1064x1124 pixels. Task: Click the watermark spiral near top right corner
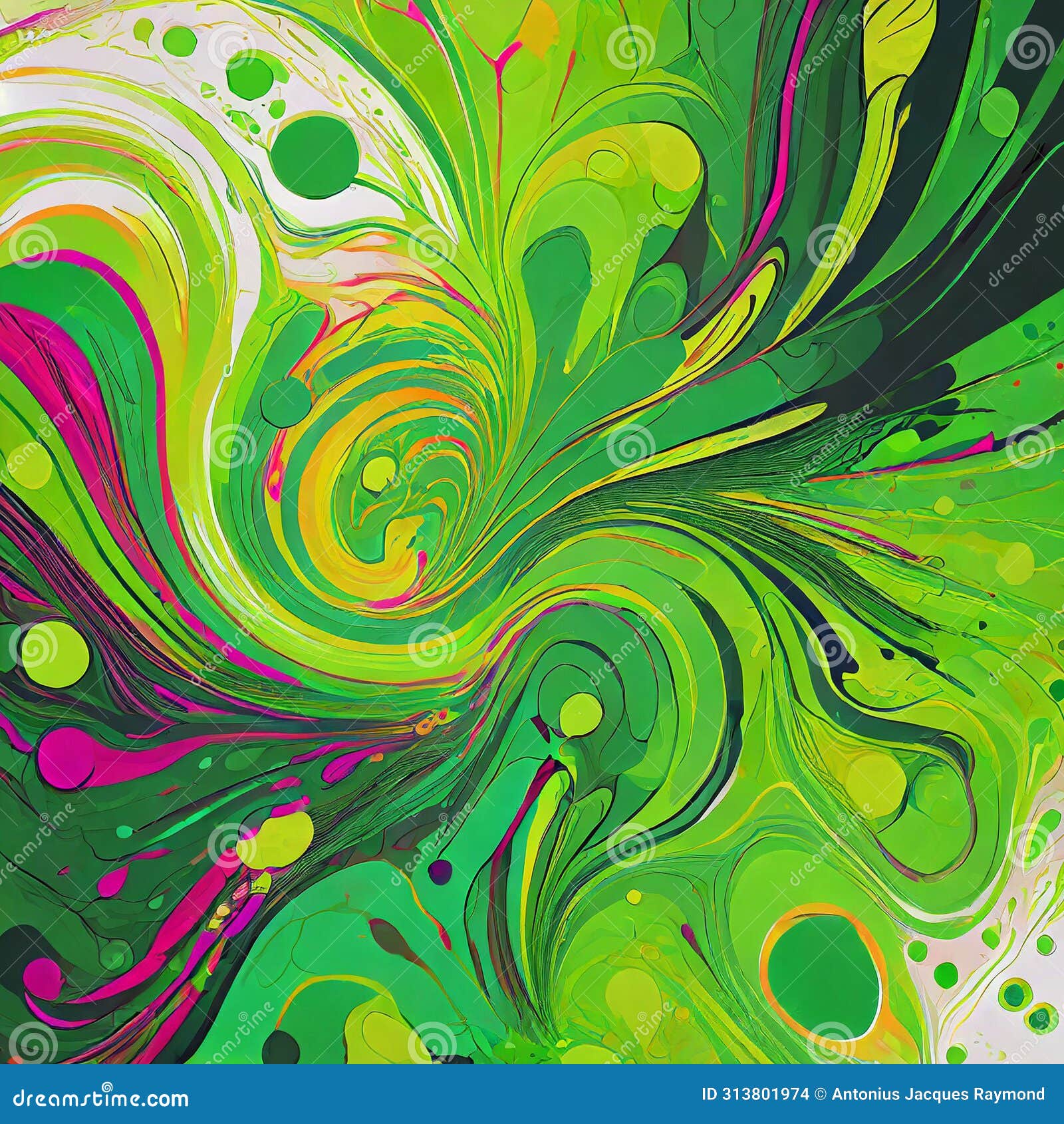pyautogui.click(x=1031, y=48)
